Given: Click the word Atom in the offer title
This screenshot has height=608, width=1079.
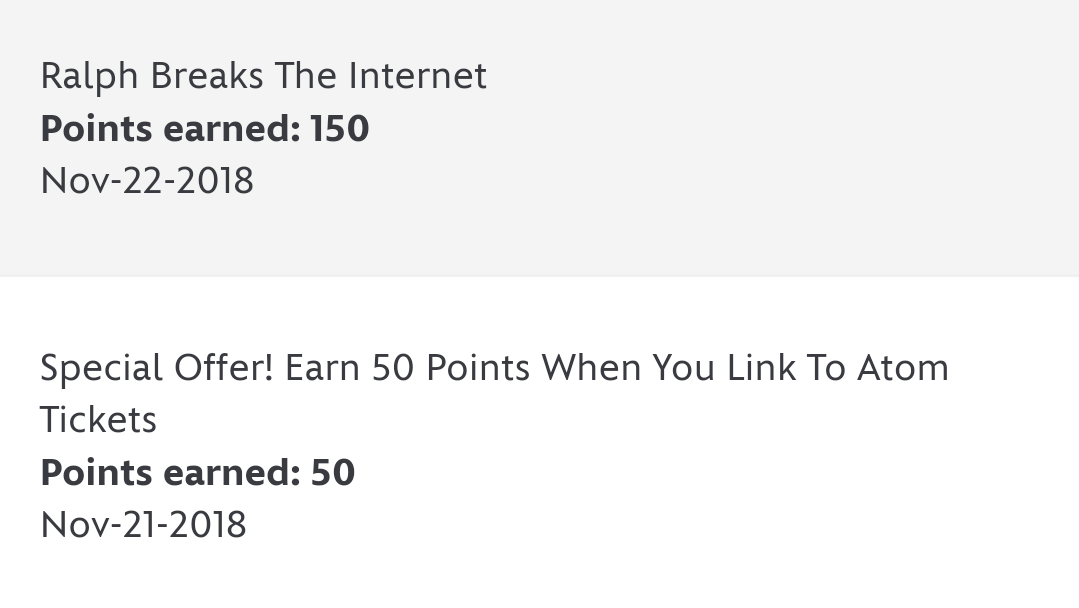Looking at the screenshot, I should 903,368.
